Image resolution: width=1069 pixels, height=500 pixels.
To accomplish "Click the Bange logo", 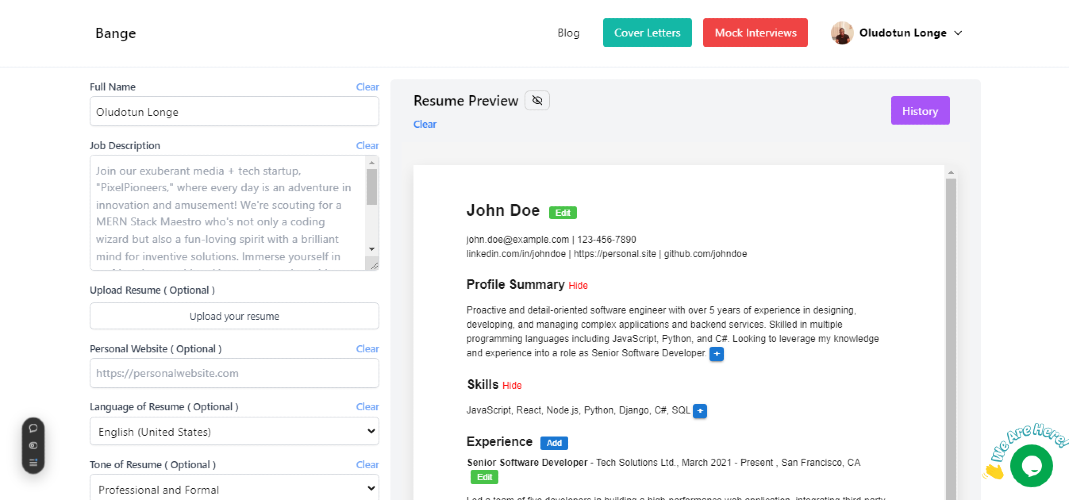I will (x=116, y=33).
